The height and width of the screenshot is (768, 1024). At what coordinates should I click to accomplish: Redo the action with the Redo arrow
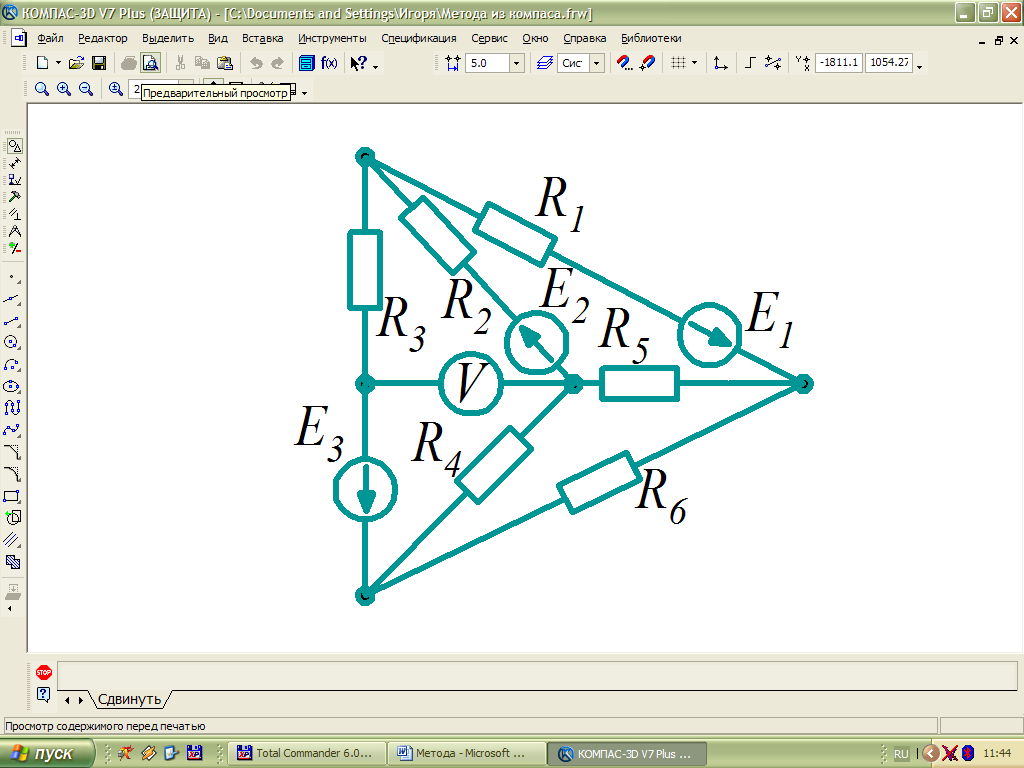pyautogui.click(x=278, y=63)
